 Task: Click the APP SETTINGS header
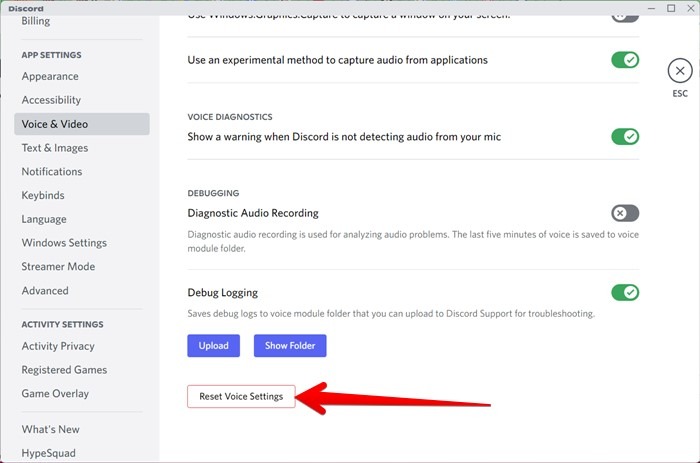pos(51,55)
